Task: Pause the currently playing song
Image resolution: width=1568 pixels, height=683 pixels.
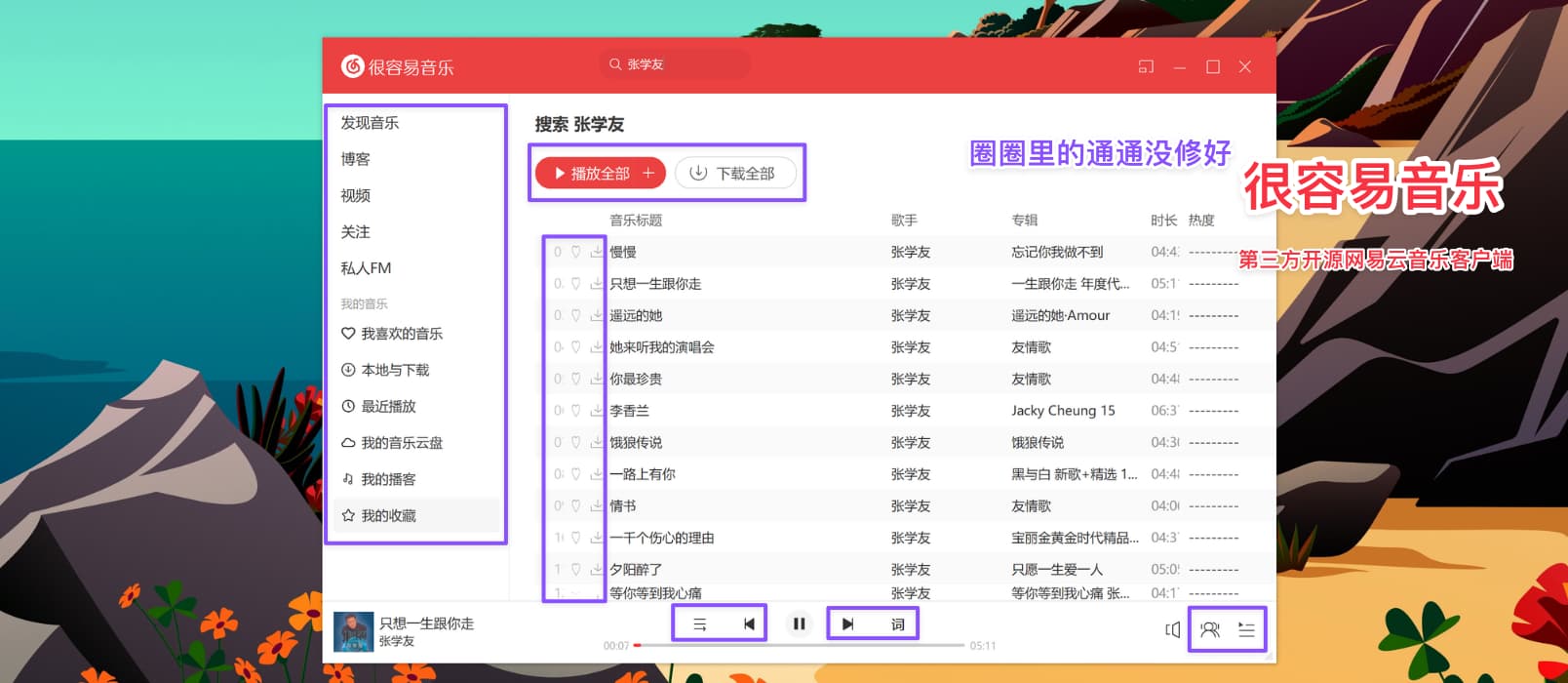Action: 799,624
